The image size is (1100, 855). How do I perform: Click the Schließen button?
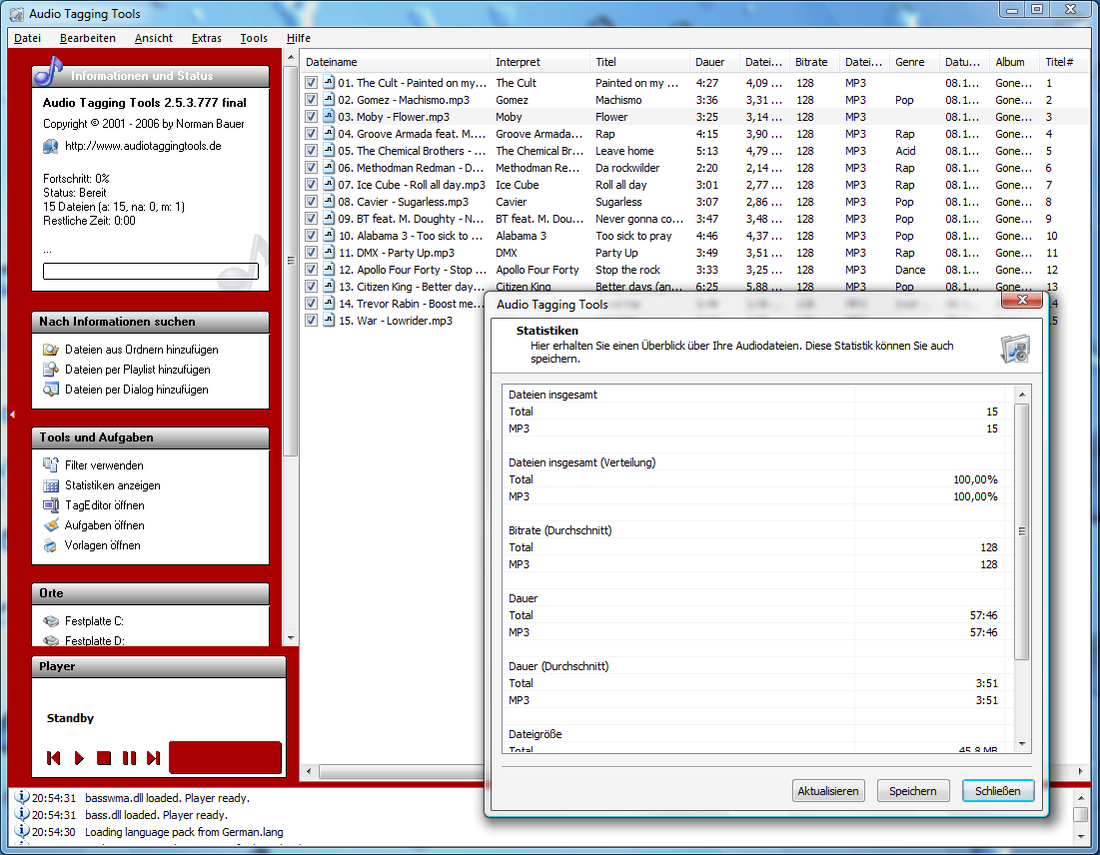click(x=998, y=790)
